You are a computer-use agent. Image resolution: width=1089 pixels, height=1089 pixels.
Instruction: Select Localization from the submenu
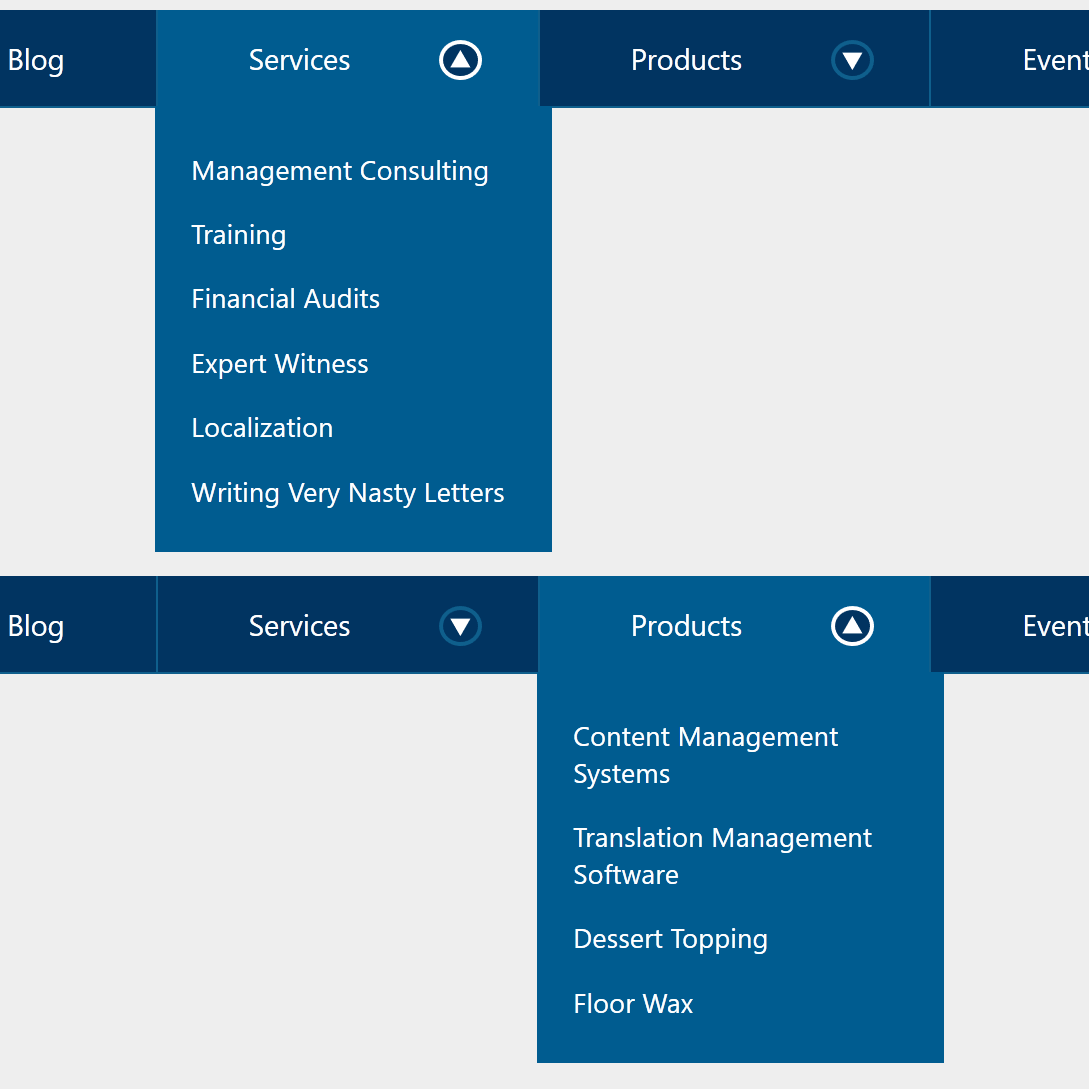pyautogui.click(x=263, y=428)
